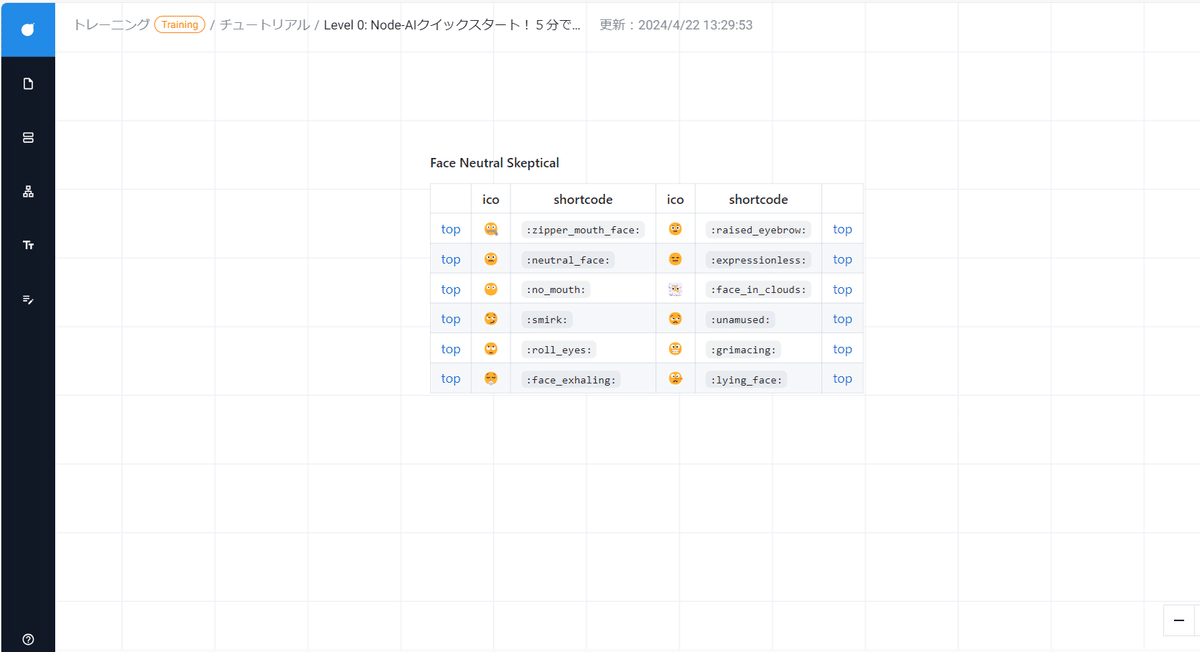The height and width of the screenshot is (652, 1200).
Task: Follow the top link right of :unamused:
Action: 843,319
